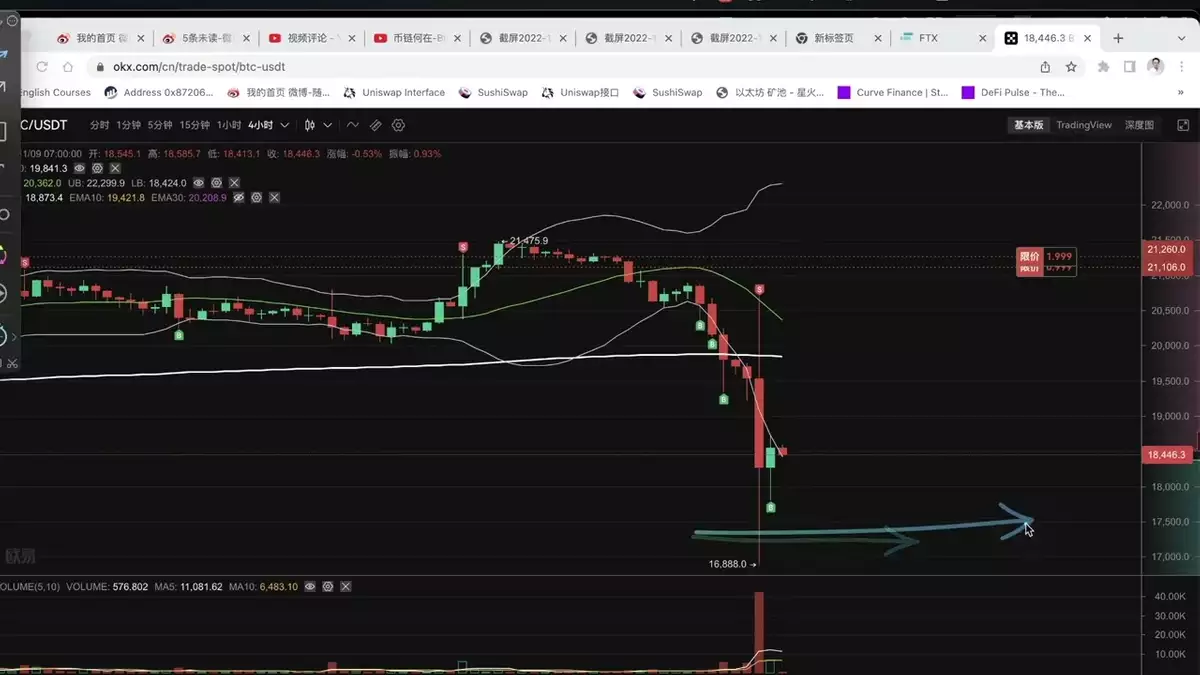Open the chart settings gear icon
This screenshot has height=675, width=1200.
click(x=399, y=126)
